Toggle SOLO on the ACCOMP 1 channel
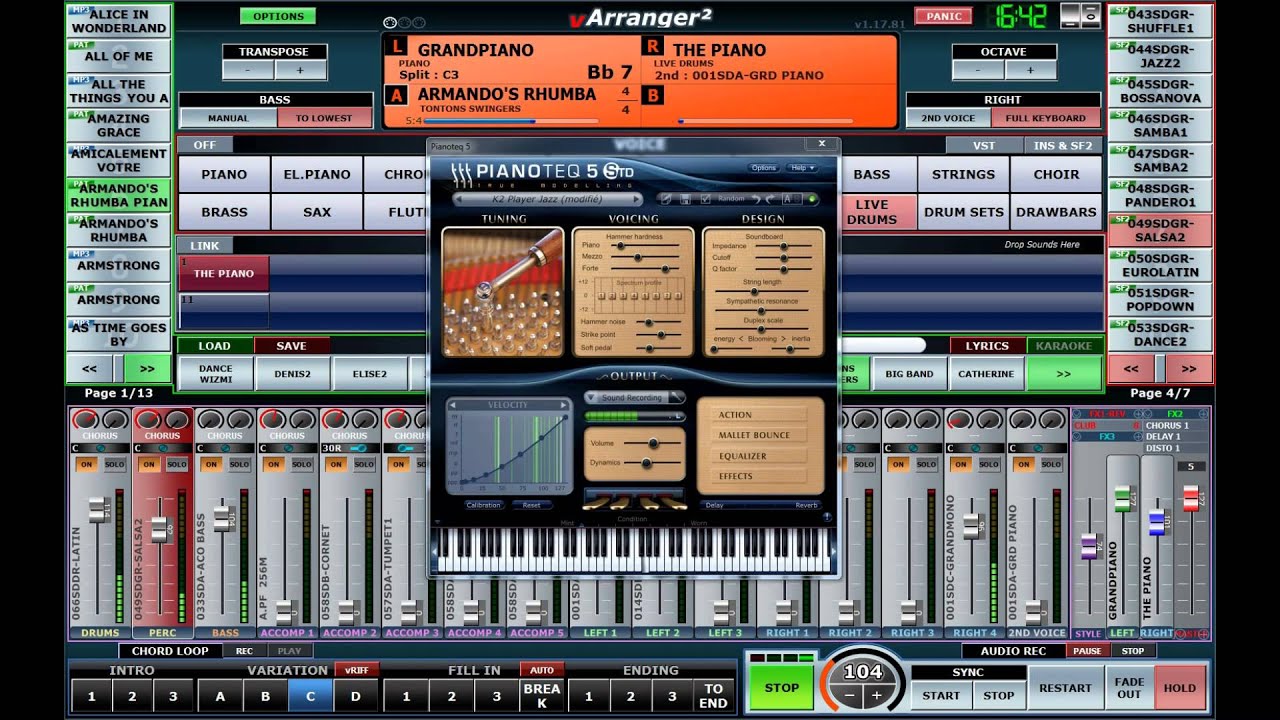1280x720 pixels. coord(301,464)
